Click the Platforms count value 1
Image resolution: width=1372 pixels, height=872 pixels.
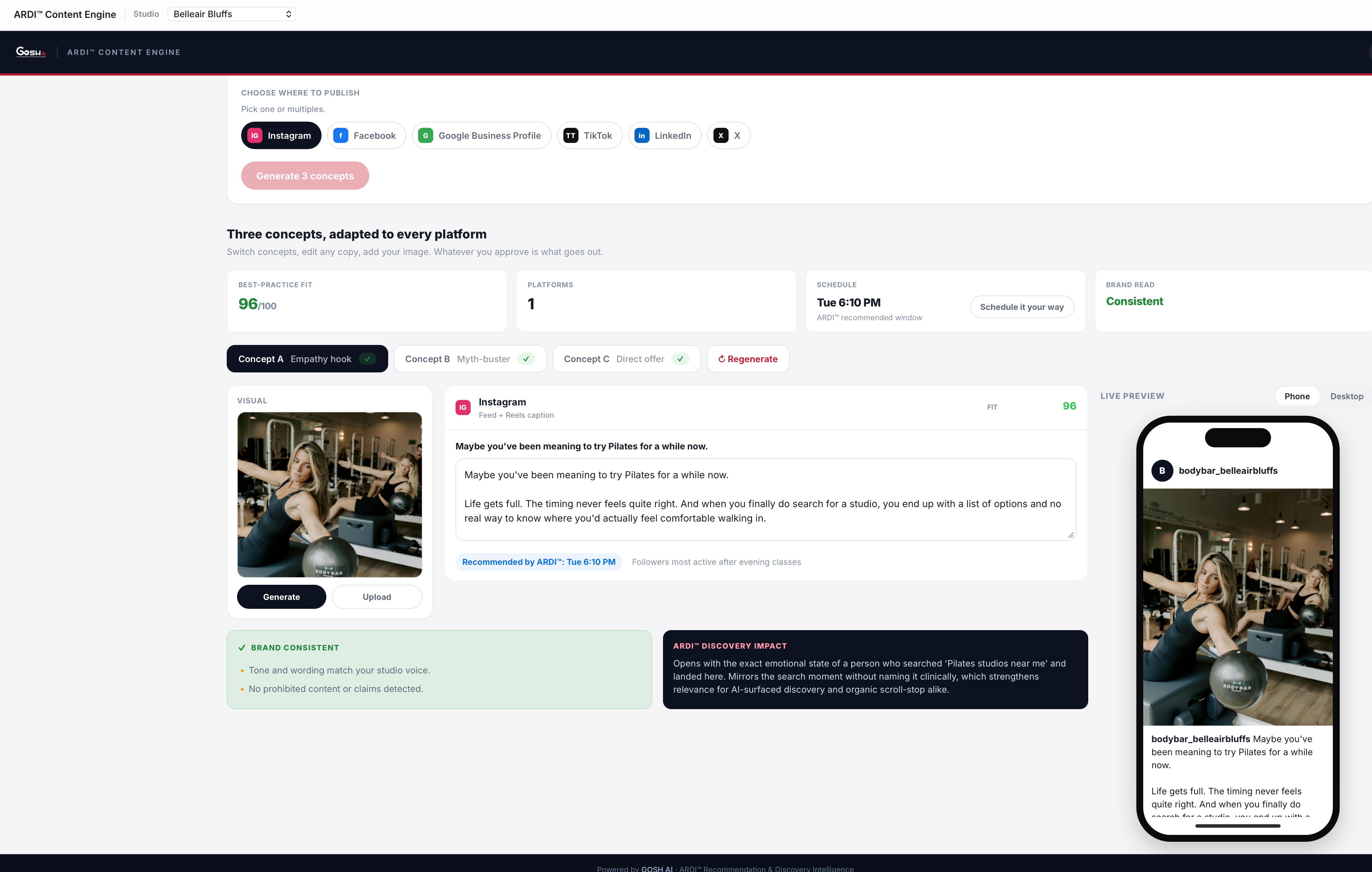click(531, 304)
